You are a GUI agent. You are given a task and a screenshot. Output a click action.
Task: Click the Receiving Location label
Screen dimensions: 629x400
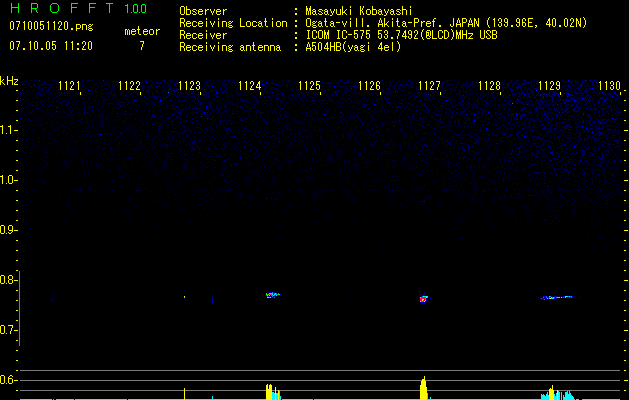(x=233, y=23)
